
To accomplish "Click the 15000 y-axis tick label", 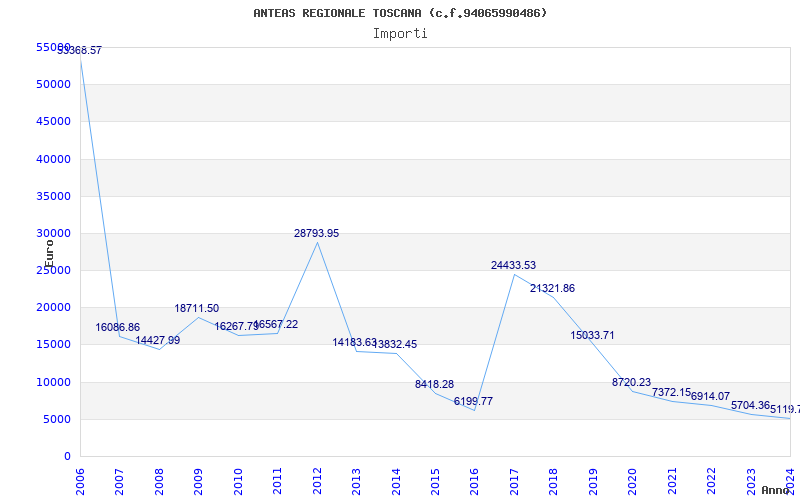I will [54, 344].
